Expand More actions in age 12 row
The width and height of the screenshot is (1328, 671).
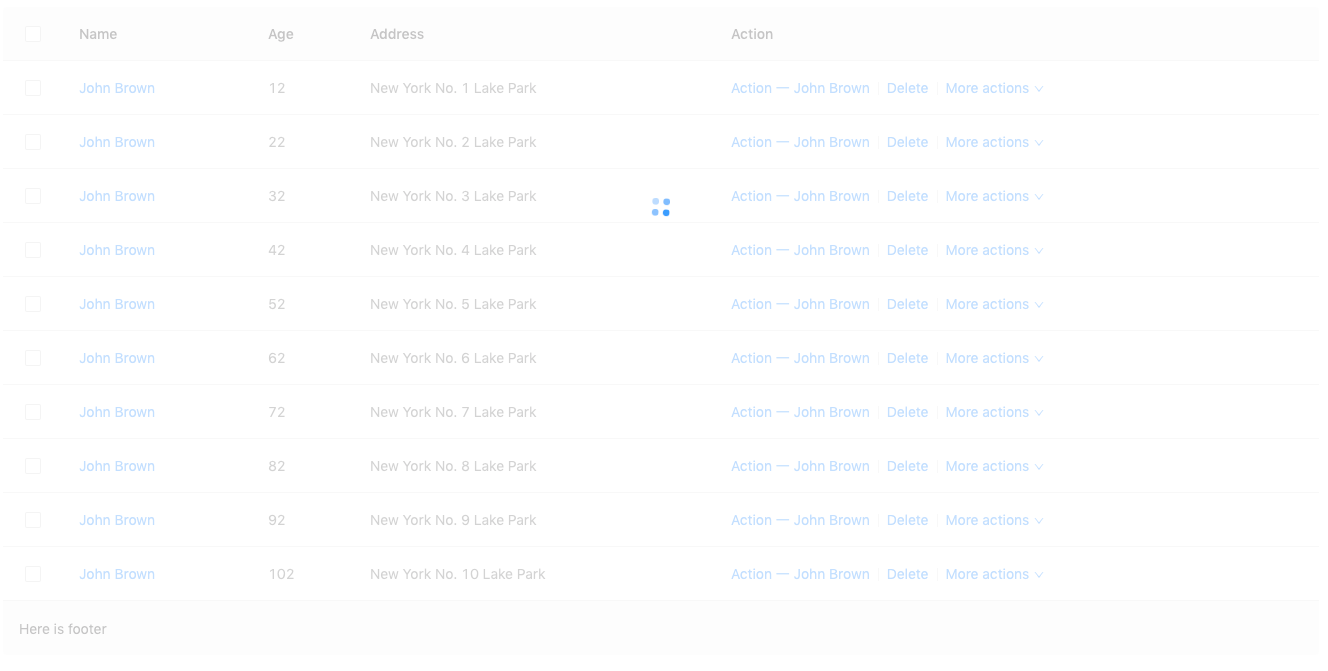click(x=994, y=88)
